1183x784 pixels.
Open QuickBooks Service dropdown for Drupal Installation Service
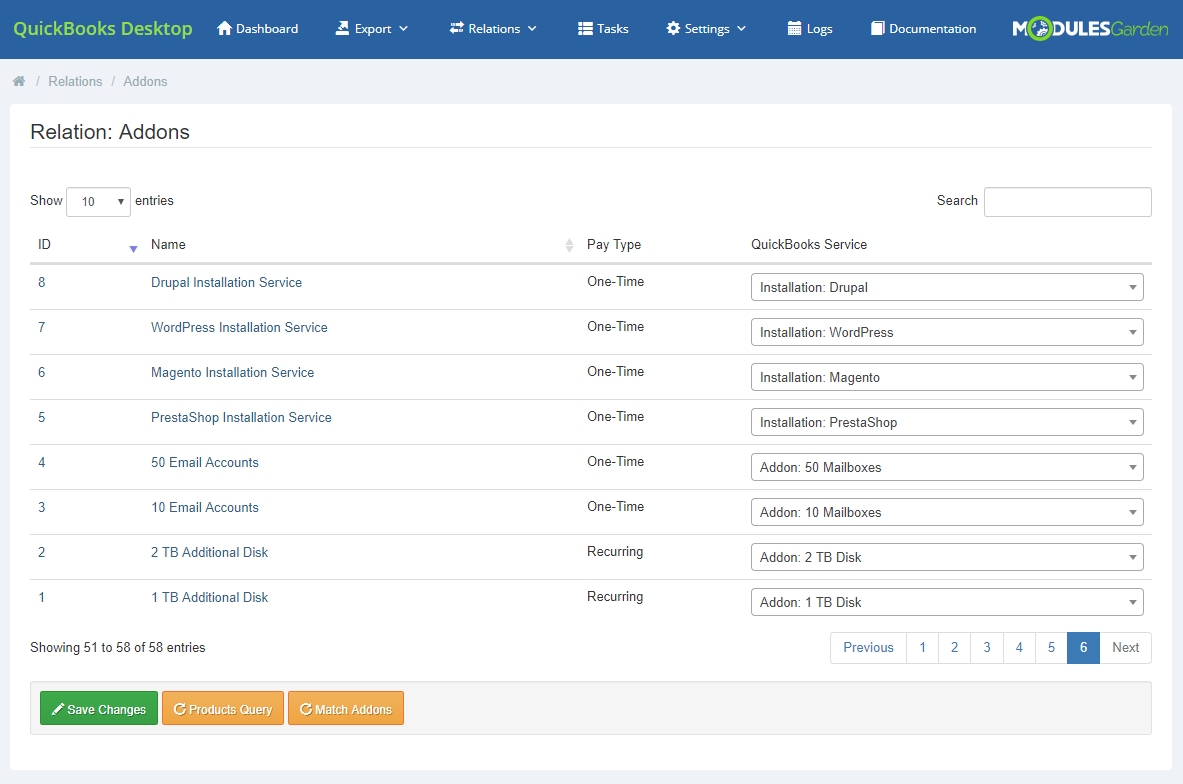click(x=946, y=287)
